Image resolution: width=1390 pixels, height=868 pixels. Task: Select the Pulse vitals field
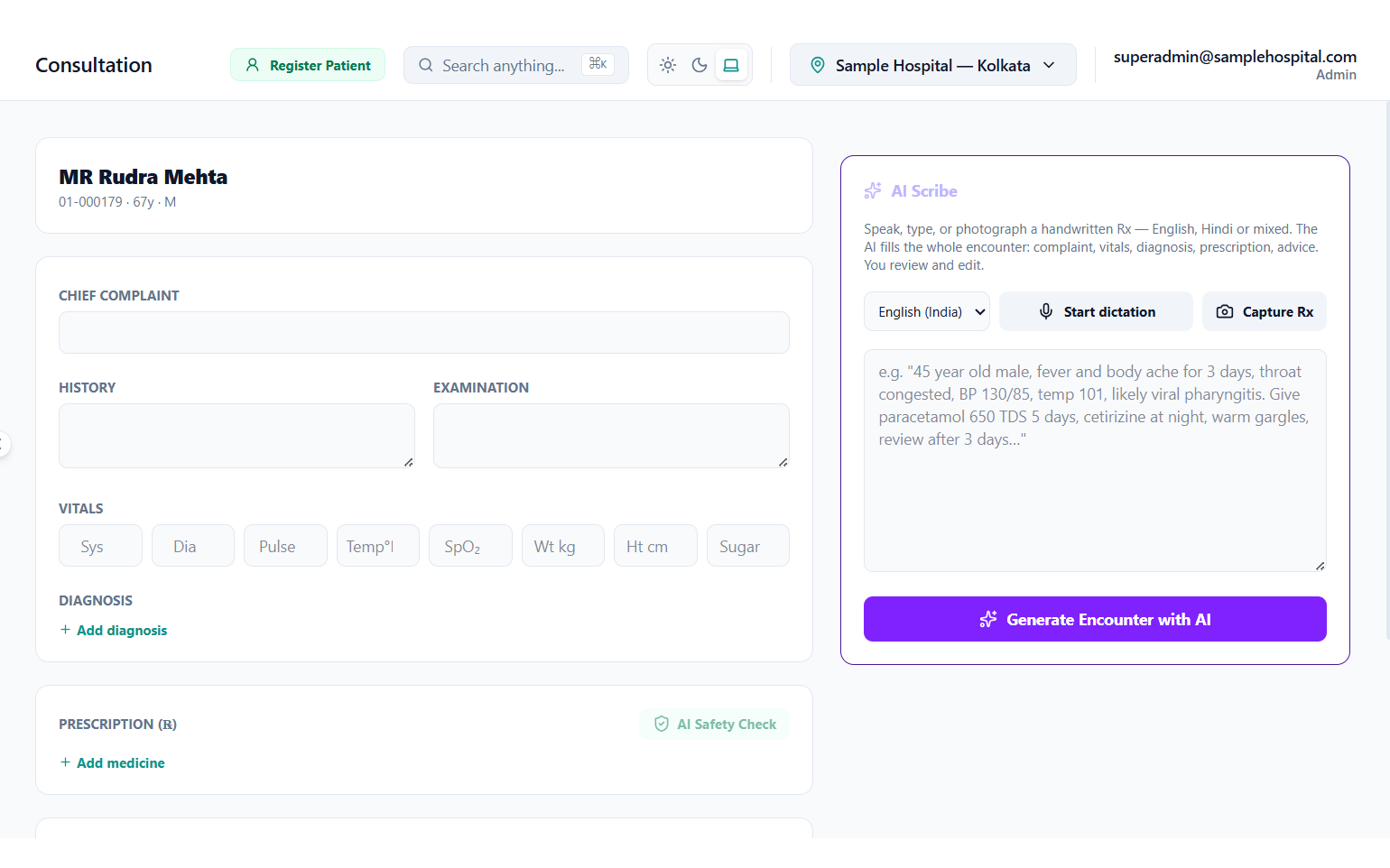coord(285,546)
